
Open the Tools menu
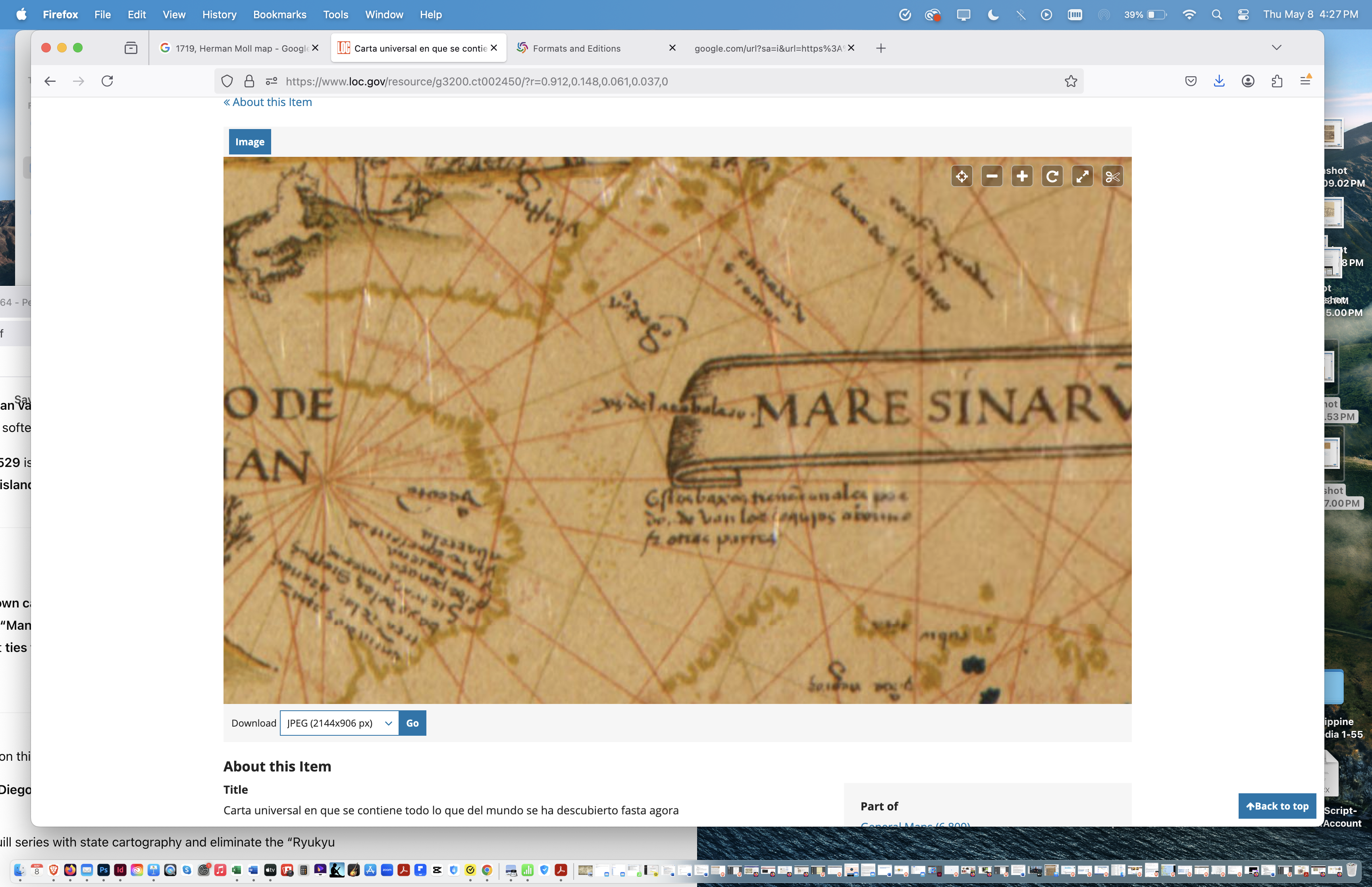point(335,14)
